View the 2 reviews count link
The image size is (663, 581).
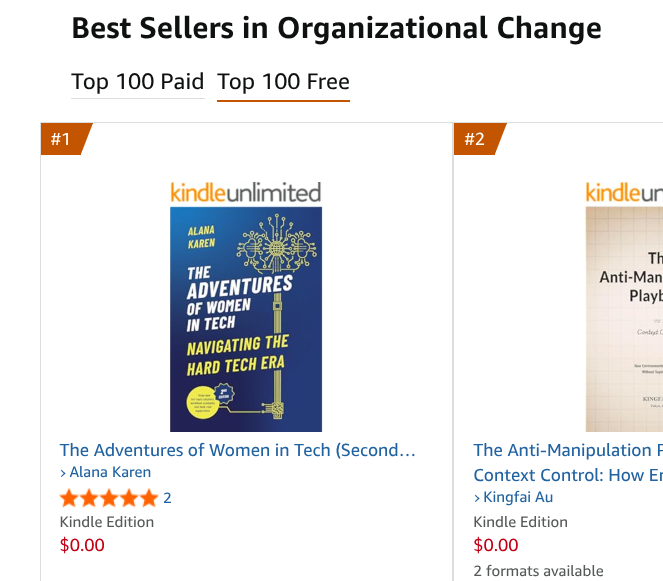167,498
